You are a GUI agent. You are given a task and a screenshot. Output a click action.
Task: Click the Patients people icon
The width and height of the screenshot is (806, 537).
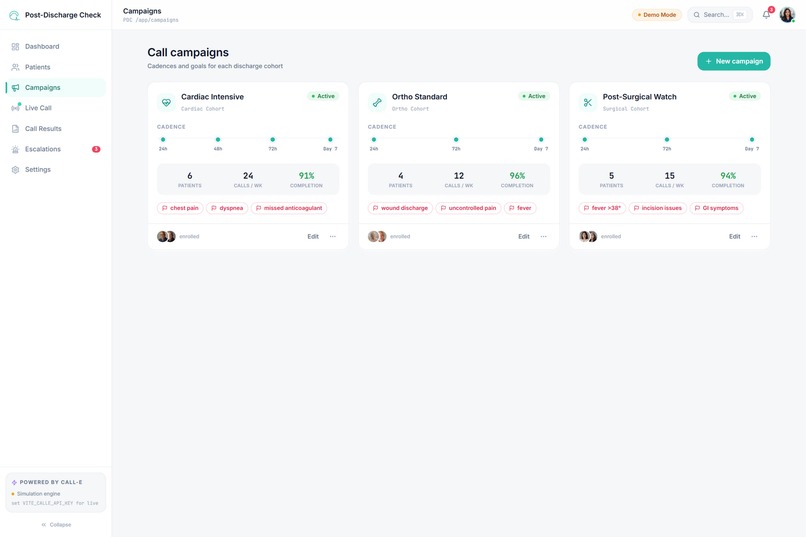[15, 67]
